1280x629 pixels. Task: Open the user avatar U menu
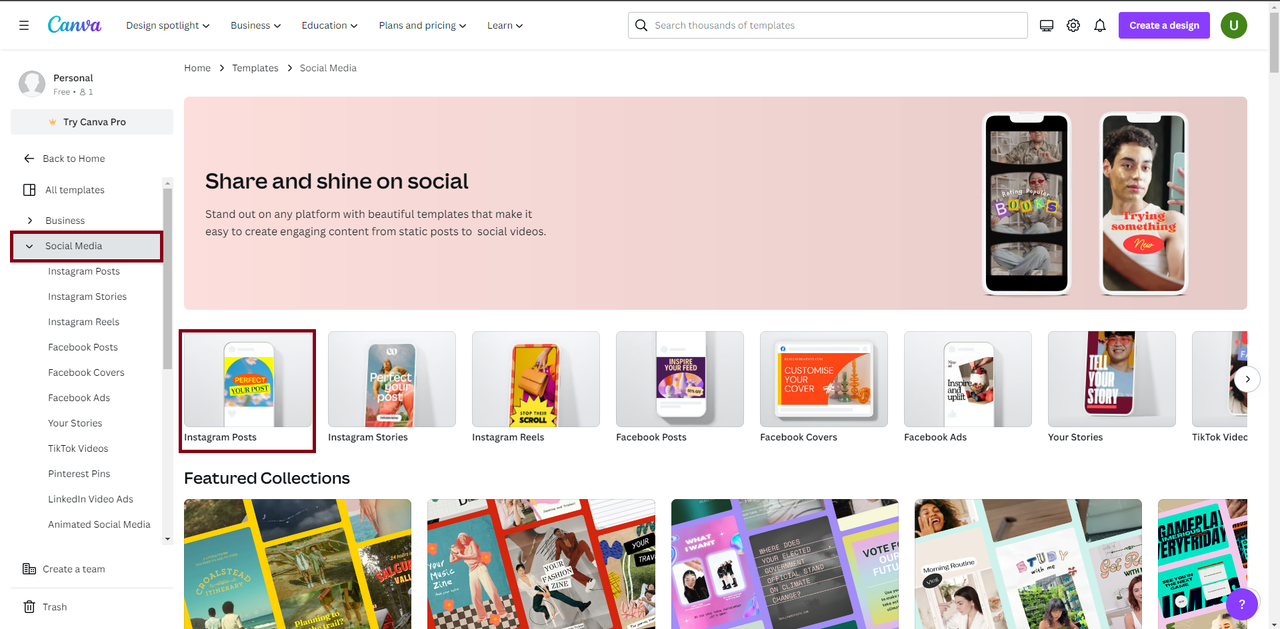coord(1234,25)
